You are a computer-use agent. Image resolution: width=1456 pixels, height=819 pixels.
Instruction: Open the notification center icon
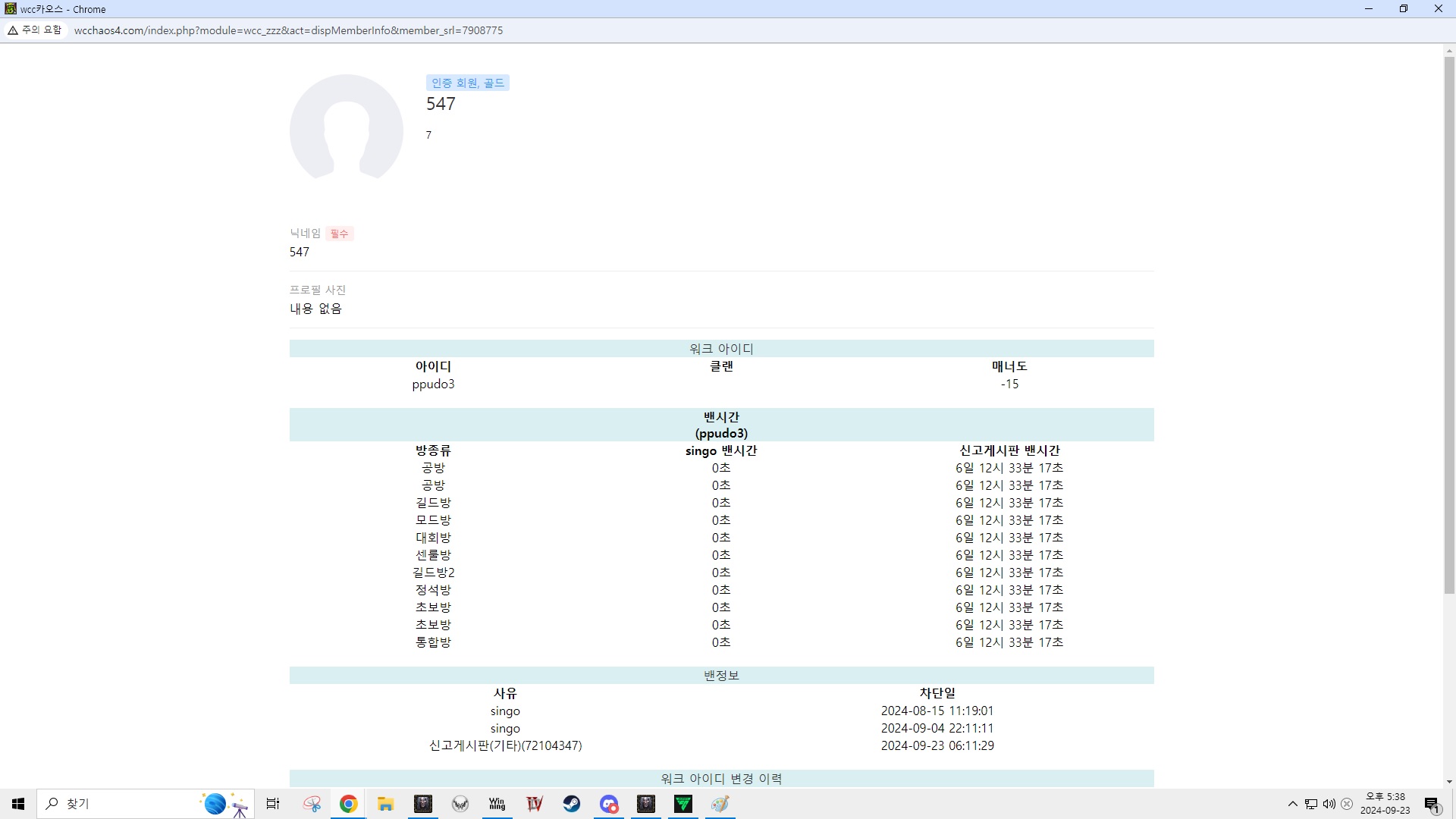tap(1432, 805)
